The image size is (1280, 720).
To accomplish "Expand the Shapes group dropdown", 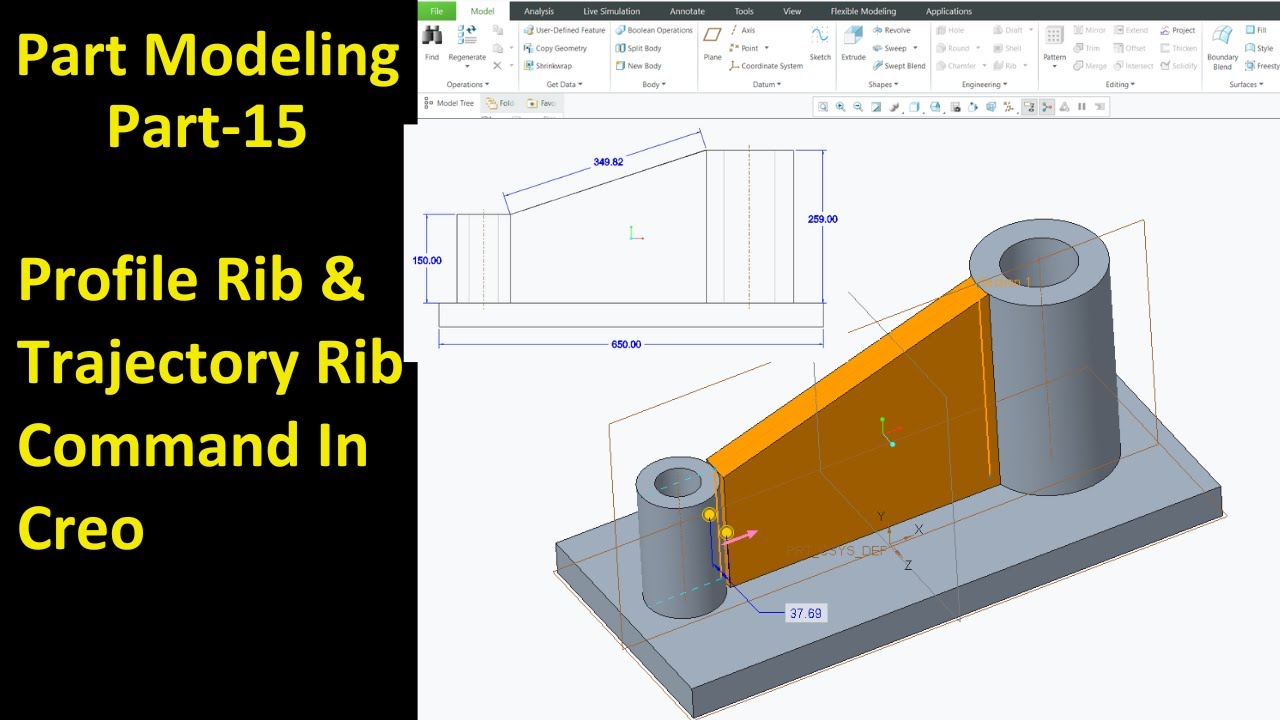I will coord(883,85).
